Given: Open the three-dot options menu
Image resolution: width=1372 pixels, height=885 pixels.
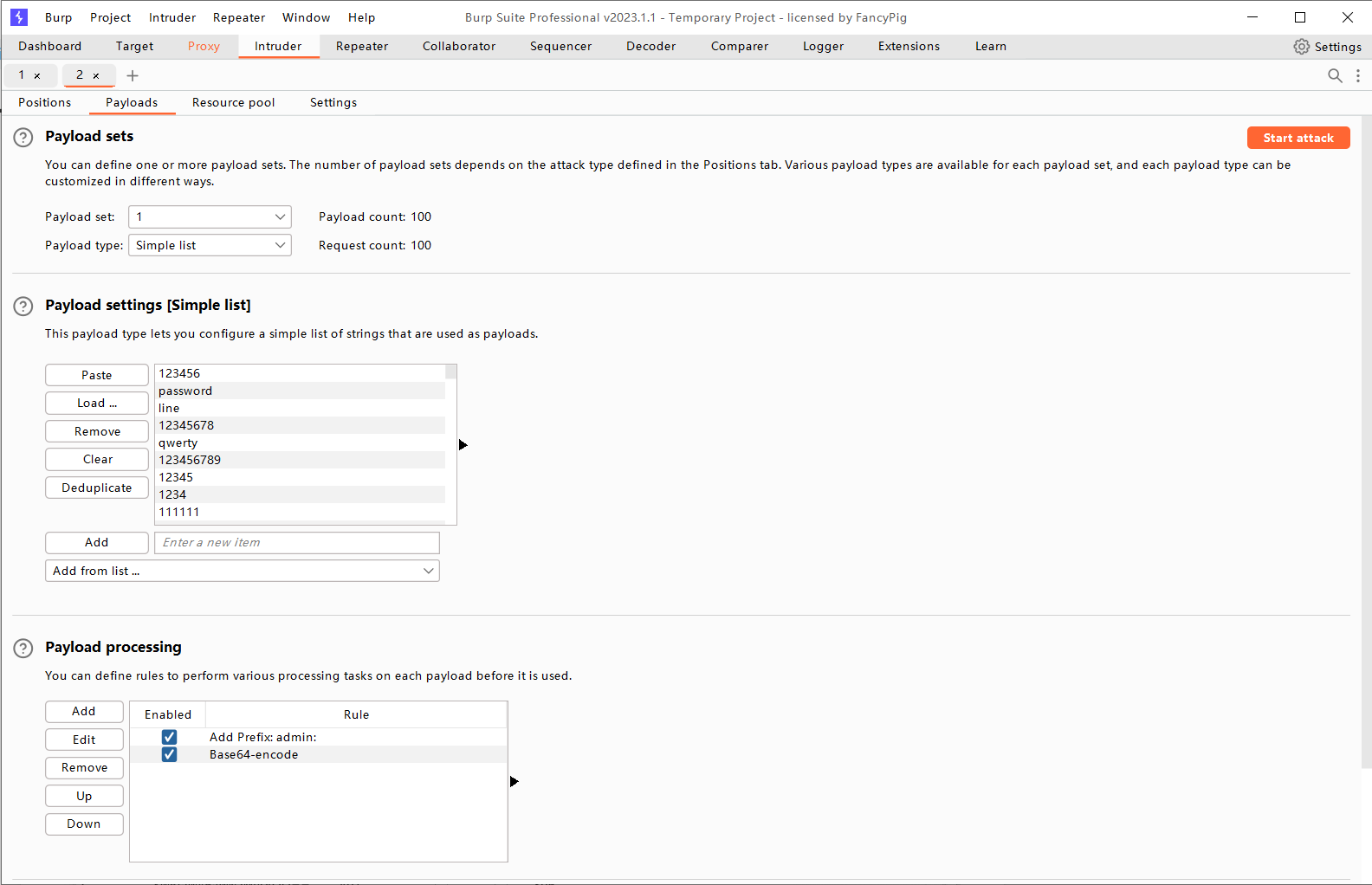Looking at the screenshot, I should tap(1358, 75).
